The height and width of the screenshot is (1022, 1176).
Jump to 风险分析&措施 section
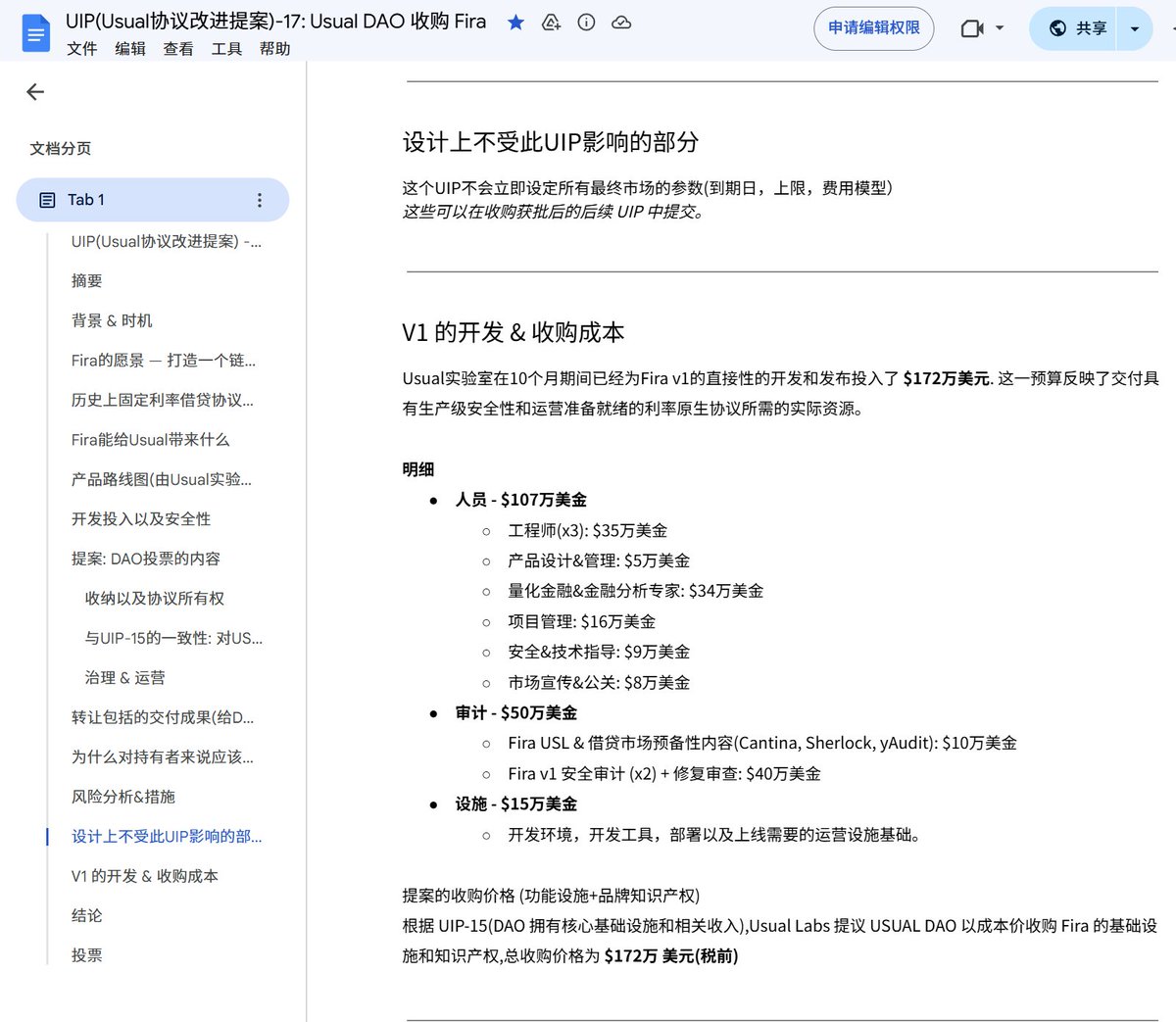(x=123, y=797)
